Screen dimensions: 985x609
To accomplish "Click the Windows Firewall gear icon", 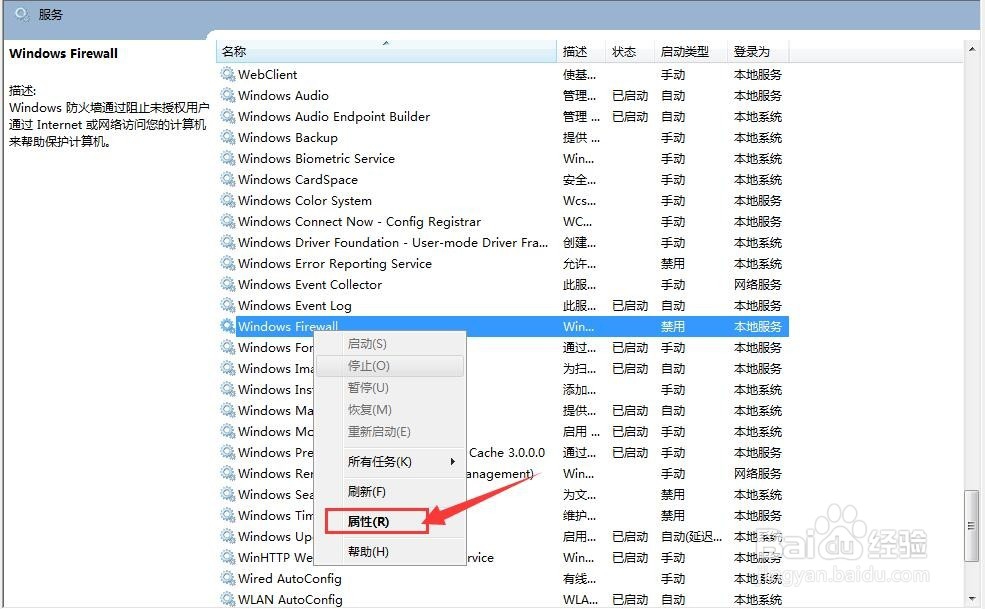I will tap(227, 326).
